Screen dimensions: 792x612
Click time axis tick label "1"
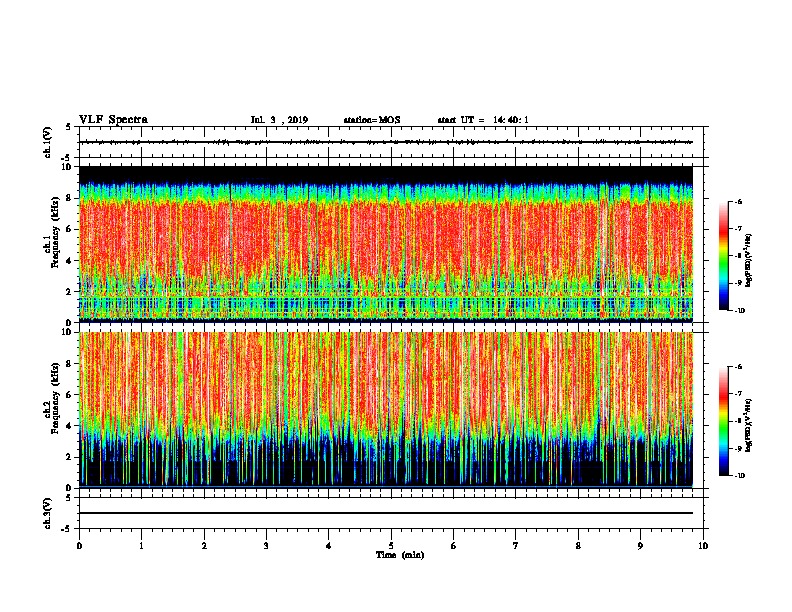tap(141, 546)
